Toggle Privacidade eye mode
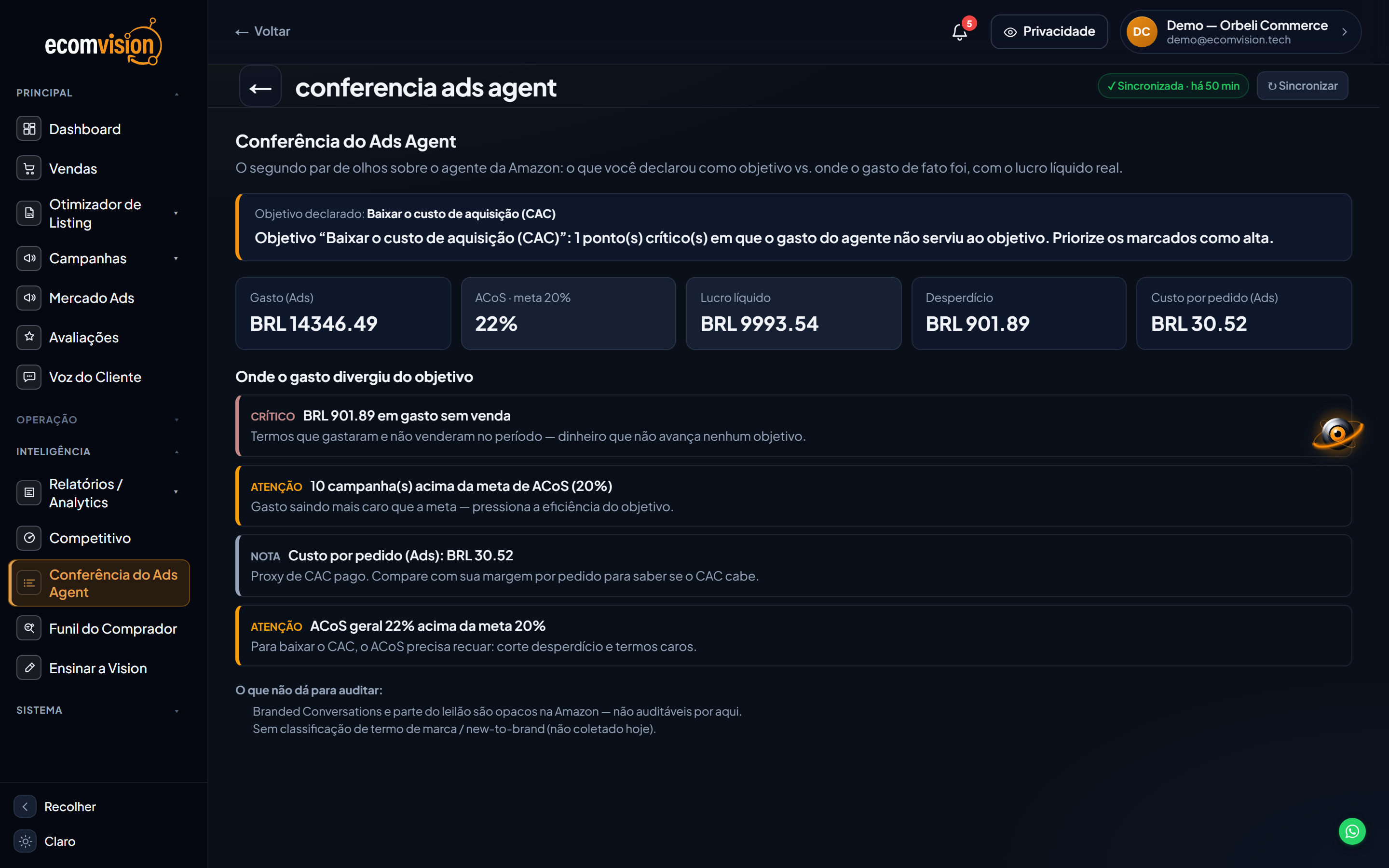The height and width of the screenshot is (868, 1389). (1049, 31)
